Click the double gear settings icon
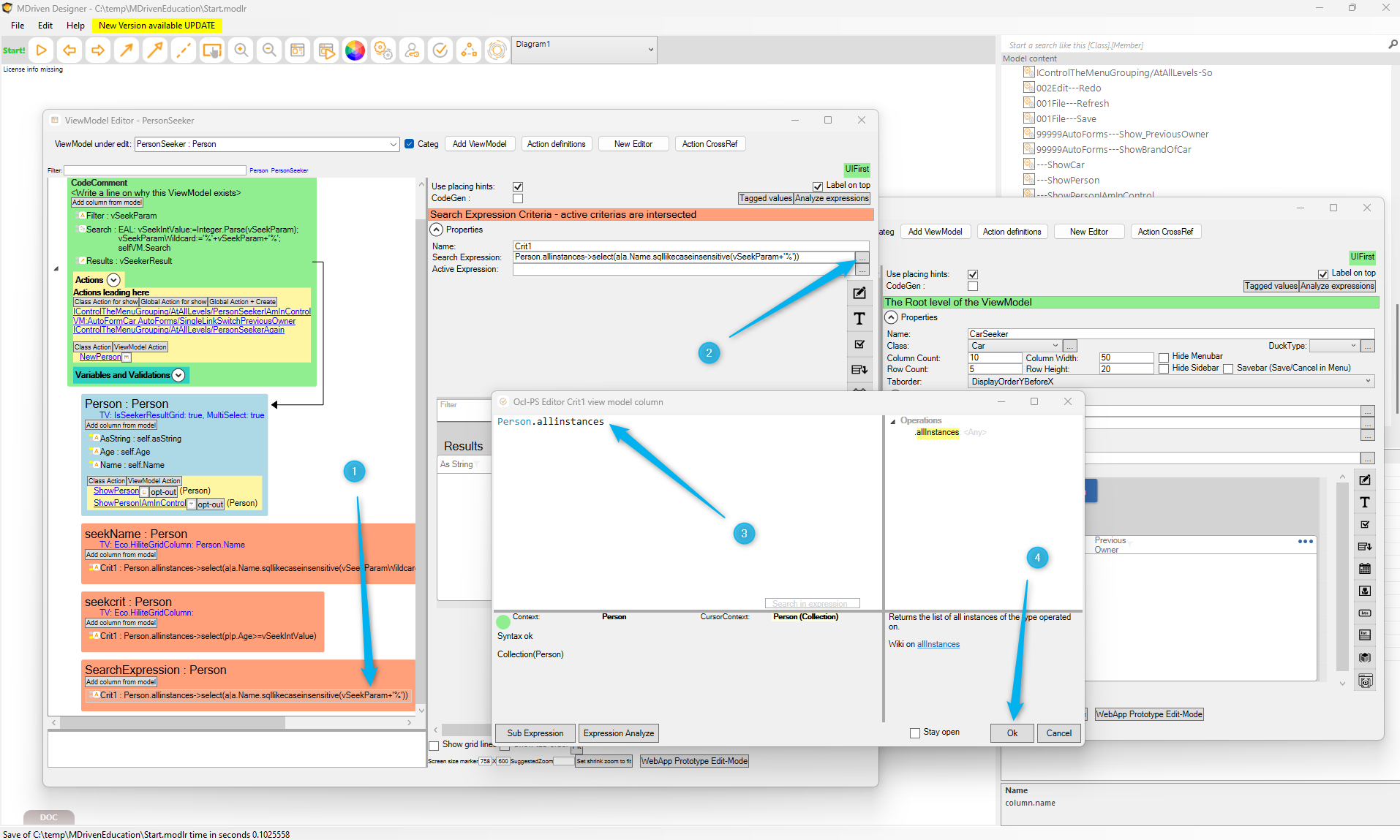 pyautogui.click(x=383, y=50)
